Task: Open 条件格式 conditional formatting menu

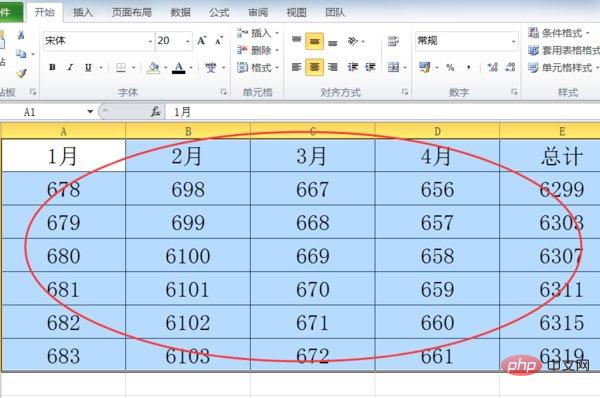Action: 559,33
